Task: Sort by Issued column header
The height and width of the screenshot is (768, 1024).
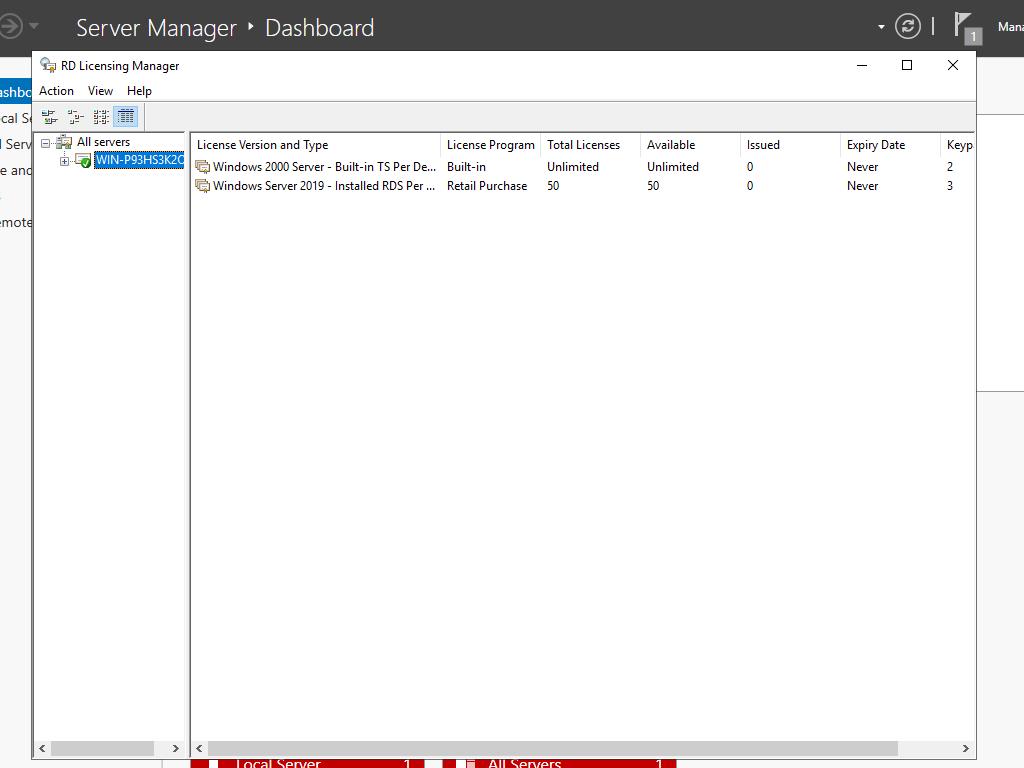Action: [790, 145]
